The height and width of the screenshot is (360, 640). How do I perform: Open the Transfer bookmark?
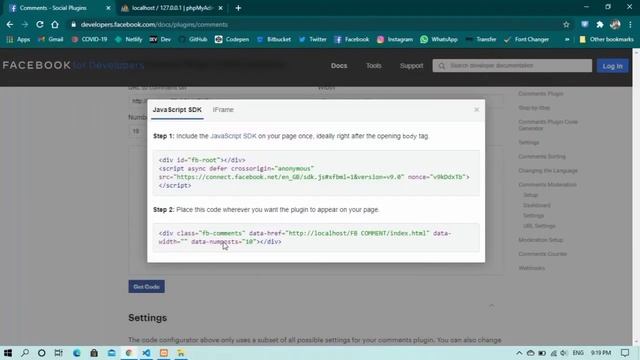tap(481, 39)
